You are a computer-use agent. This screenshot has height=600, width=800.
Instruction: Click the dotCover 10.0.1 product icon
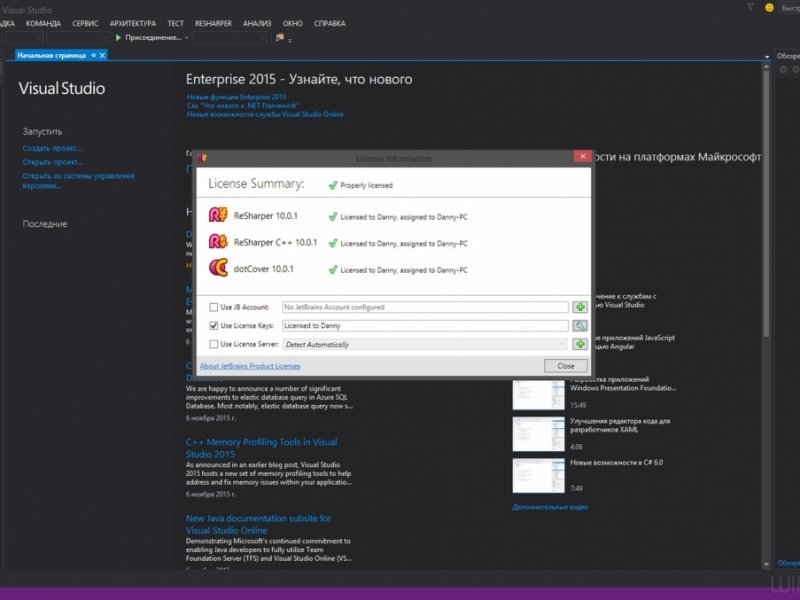[x=218, y=268]
